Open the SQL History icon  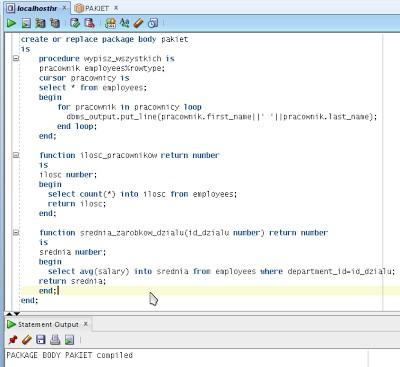pos(153,23)
